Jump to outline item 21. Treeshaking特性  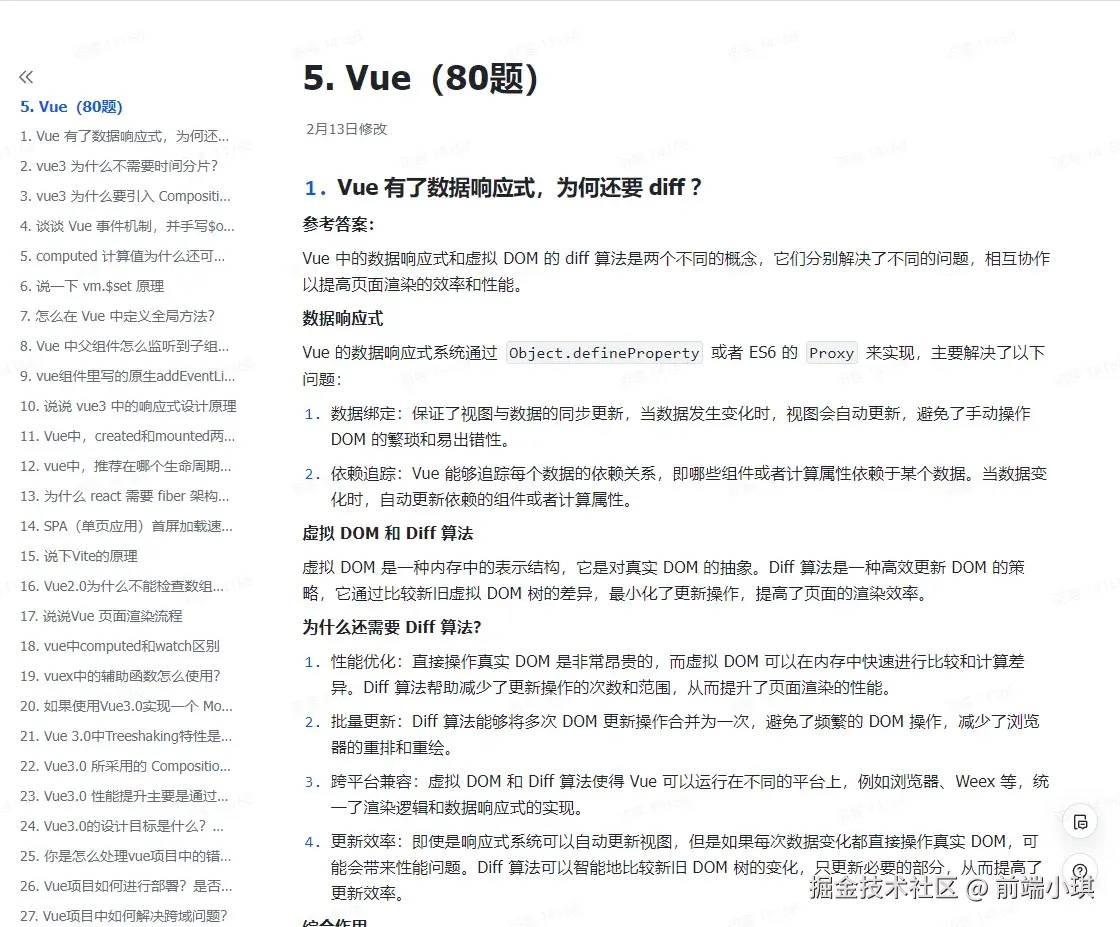click(126, 736)
